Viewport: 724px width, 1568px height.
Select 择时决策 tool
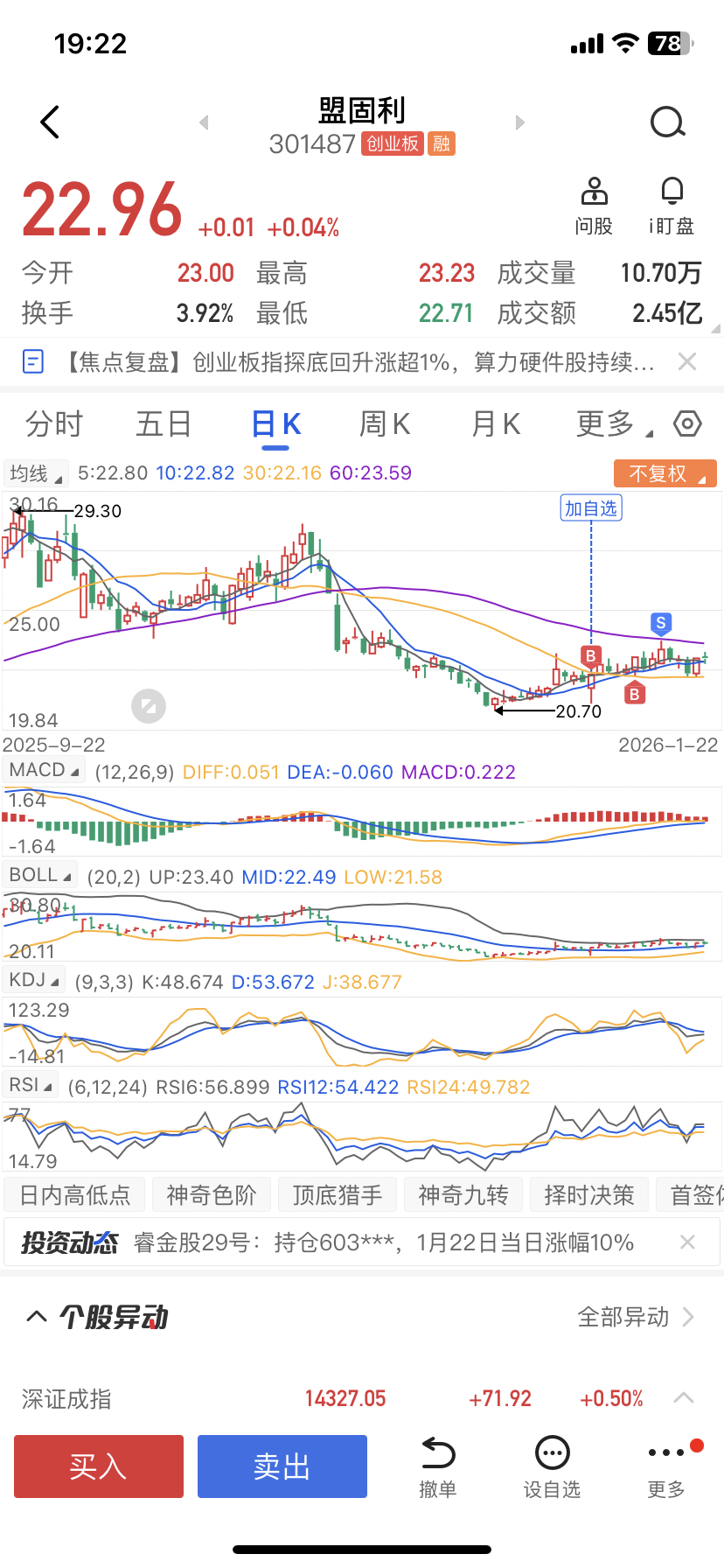589,1195
